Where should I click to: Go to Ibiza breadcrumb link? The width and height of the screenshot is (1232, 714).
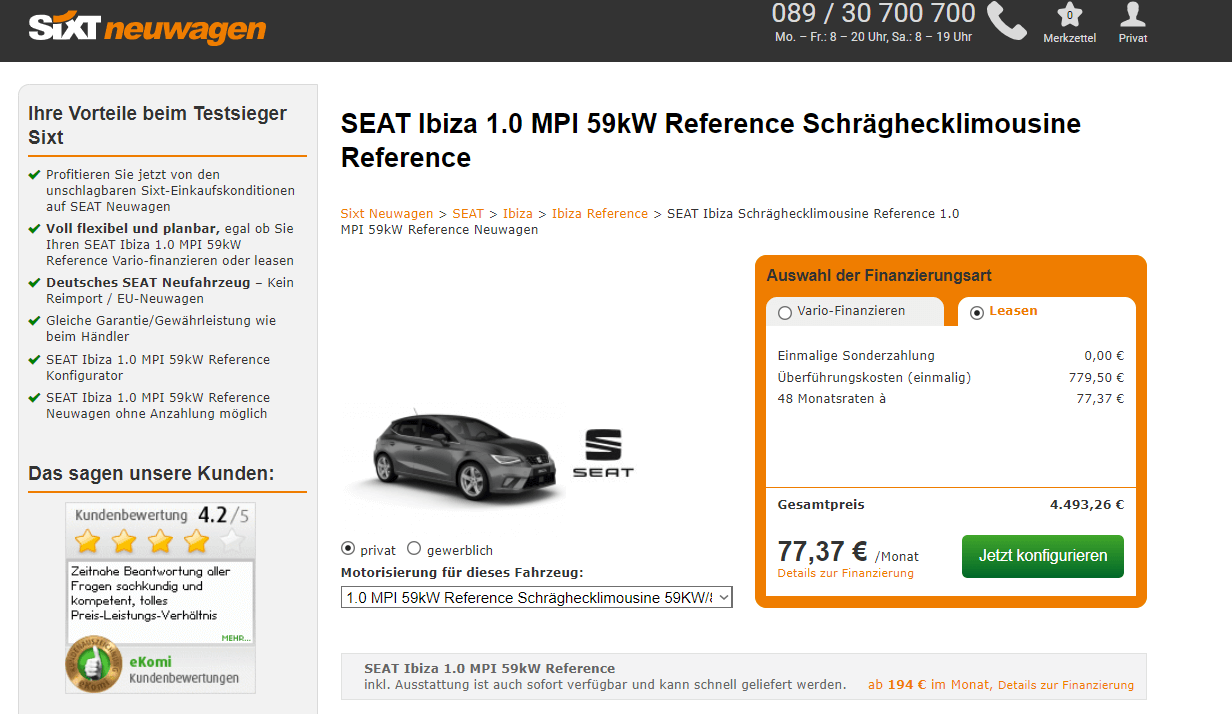pyautogui.click(x=518, y=213)
